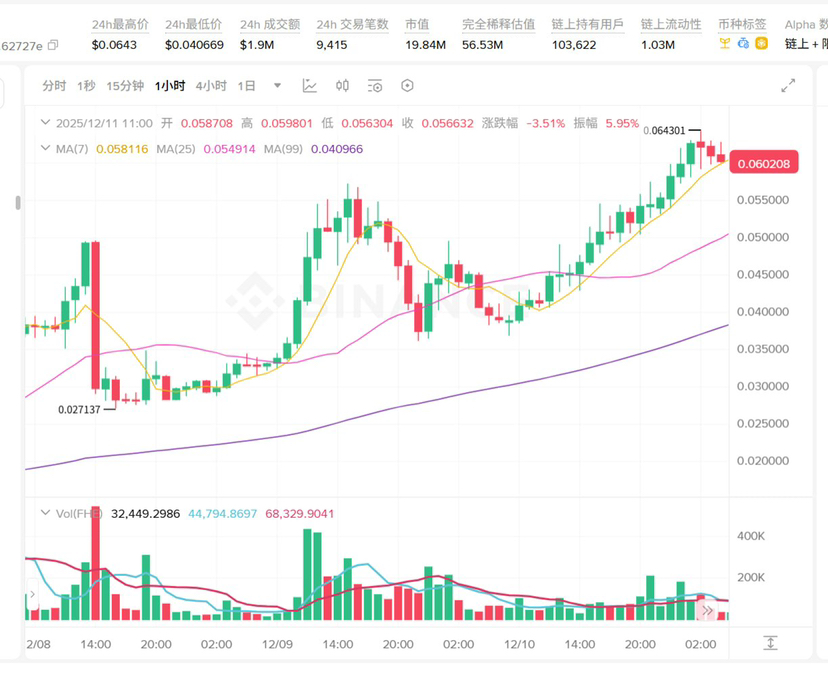
Task: Jump to latest candle double-arrow button
Action: point(708,609)
